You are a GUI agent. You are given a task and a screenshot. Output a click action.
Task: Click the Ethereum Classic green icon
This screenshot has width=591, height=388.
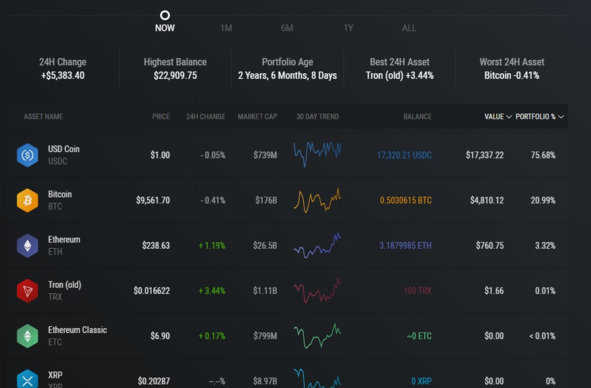point(28,336)
